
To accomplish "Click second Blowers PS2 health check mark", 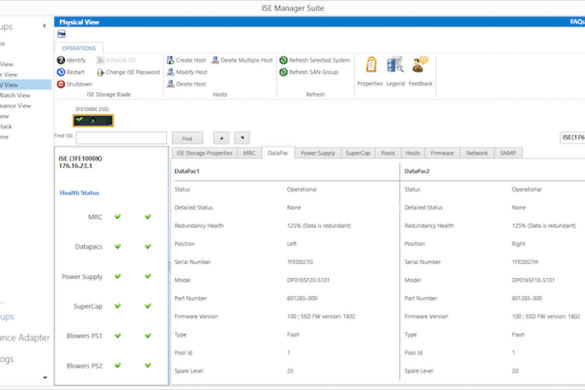I will pos(148,366).
